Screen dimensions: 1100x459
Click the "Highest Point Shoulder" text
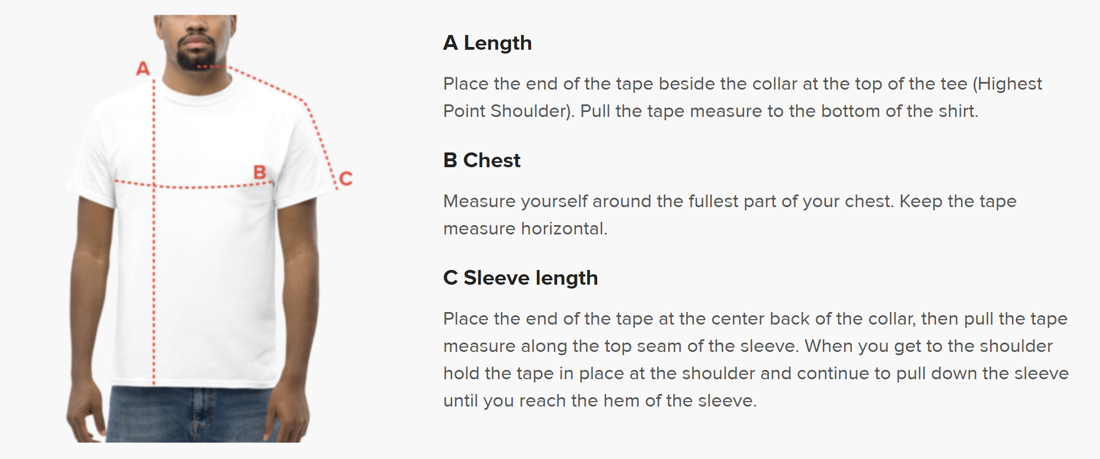coord(510,110)
